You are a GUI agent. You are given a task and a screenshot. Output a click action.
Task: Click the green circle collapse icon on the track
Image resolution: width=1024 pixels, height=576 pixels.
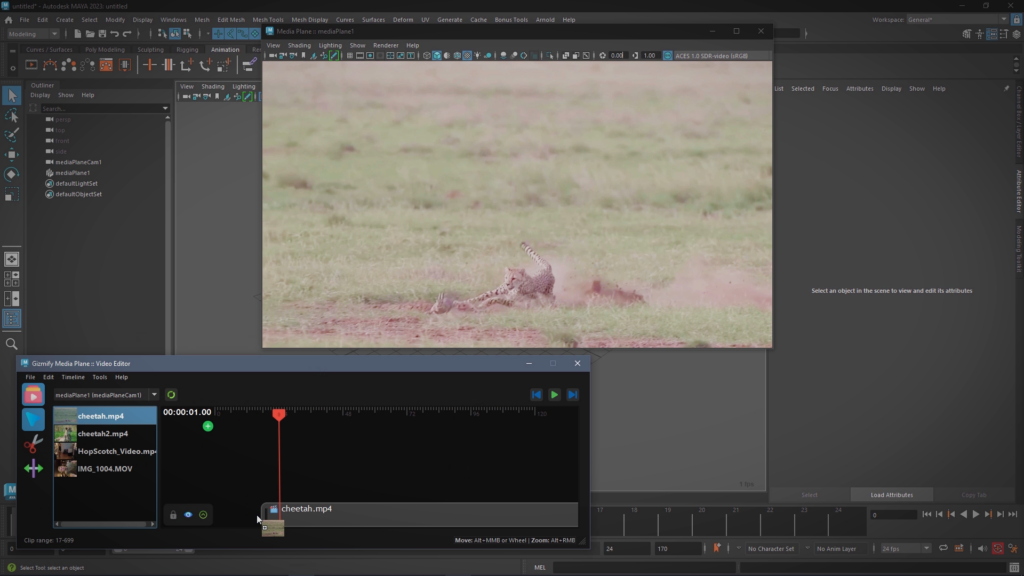coord(203,515)
